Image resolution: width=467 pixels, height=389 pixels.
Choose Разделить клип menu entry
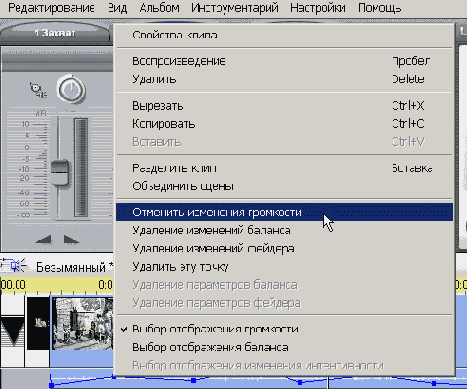pyautogui.click(x=284, y=168)
